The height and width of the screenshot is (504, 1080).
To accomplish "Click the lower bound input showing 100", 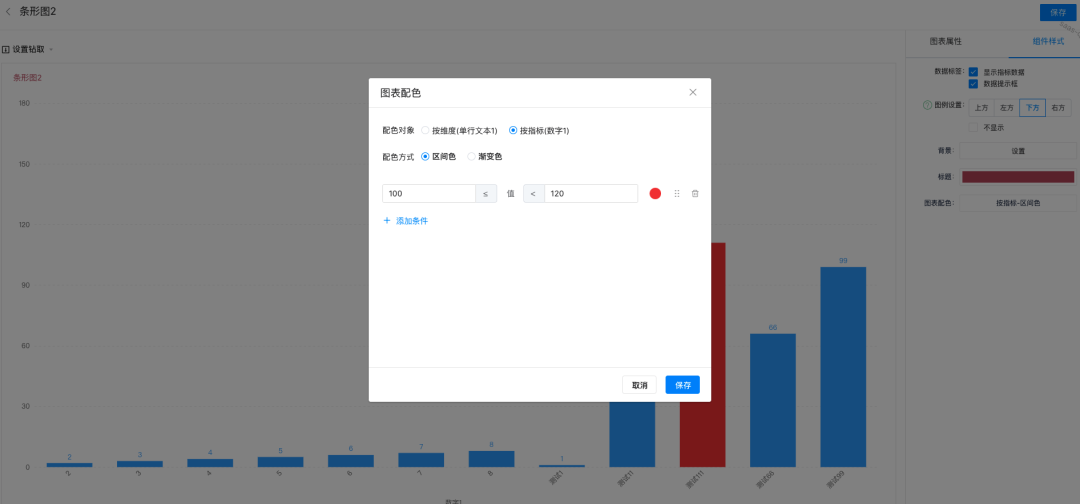I will pos(428,193).
